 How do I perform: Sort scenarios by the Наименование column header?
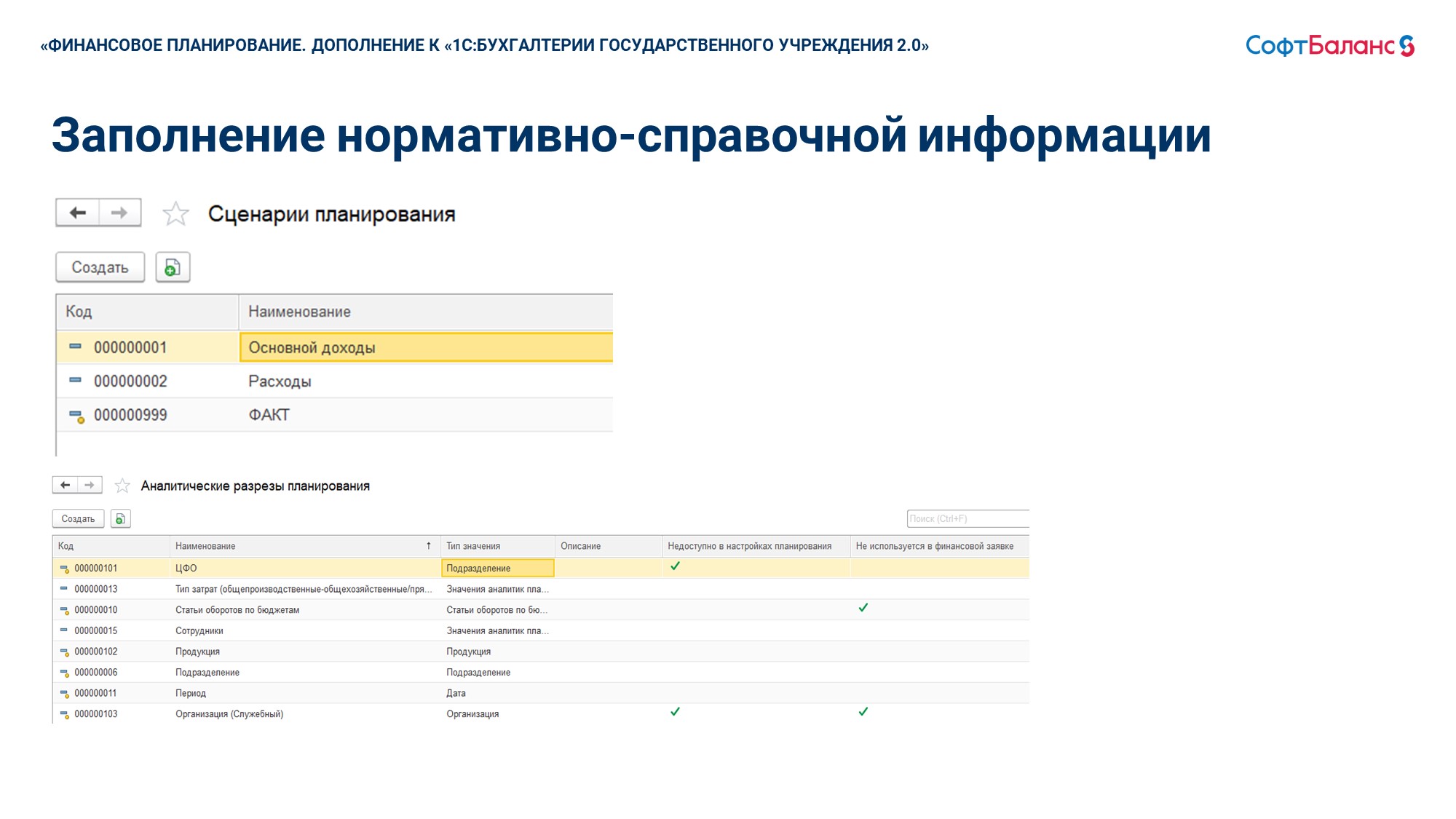click(x=426, y=312)
